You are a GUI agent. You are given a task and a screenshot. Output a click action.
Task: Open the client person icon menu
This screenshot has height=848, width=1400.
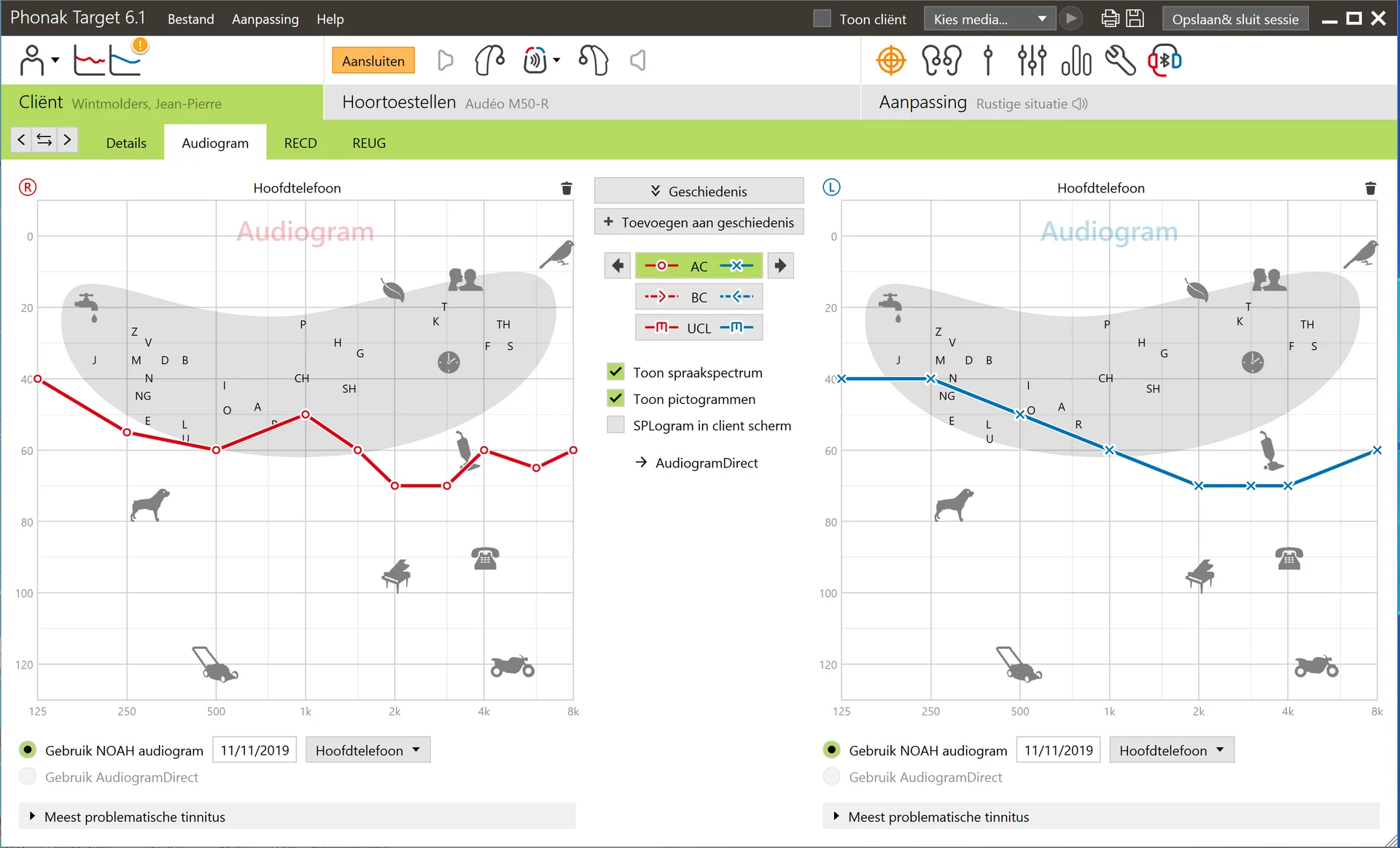click(38, 61)
